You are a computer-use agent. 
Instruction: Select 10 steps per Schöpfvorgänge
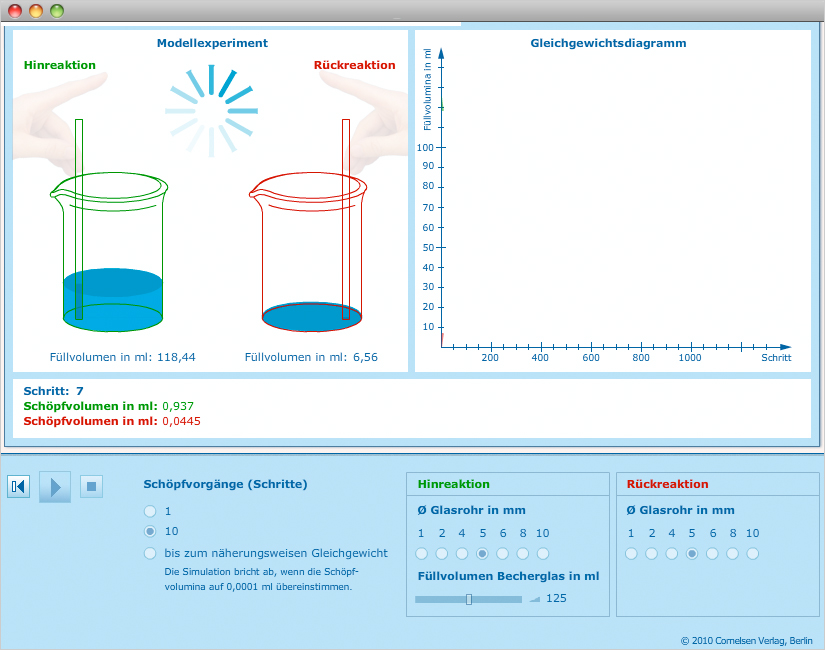[x=151, y=532]
